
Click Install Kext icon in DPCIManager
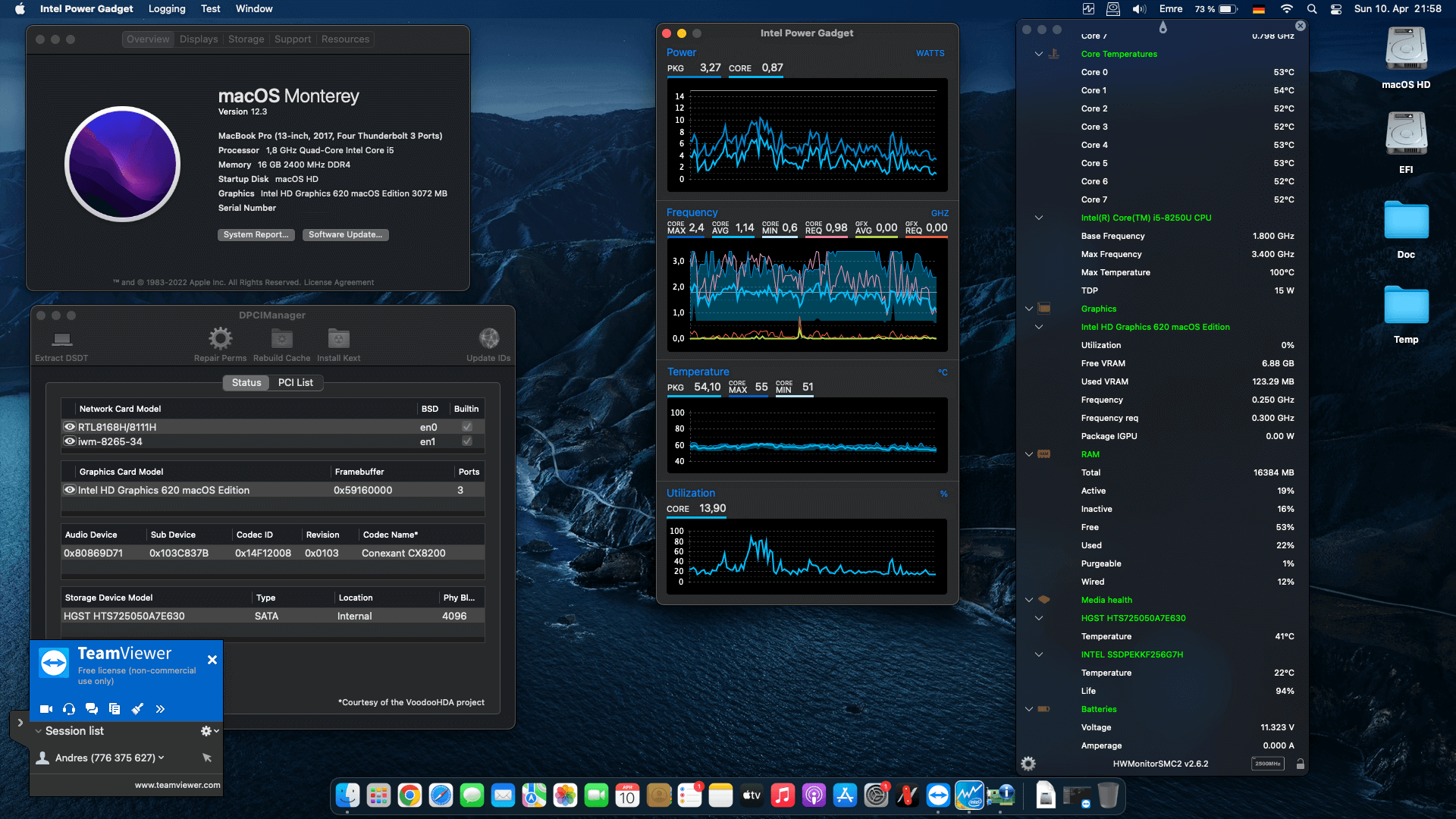pyautogui.click(x=339, y=338)
